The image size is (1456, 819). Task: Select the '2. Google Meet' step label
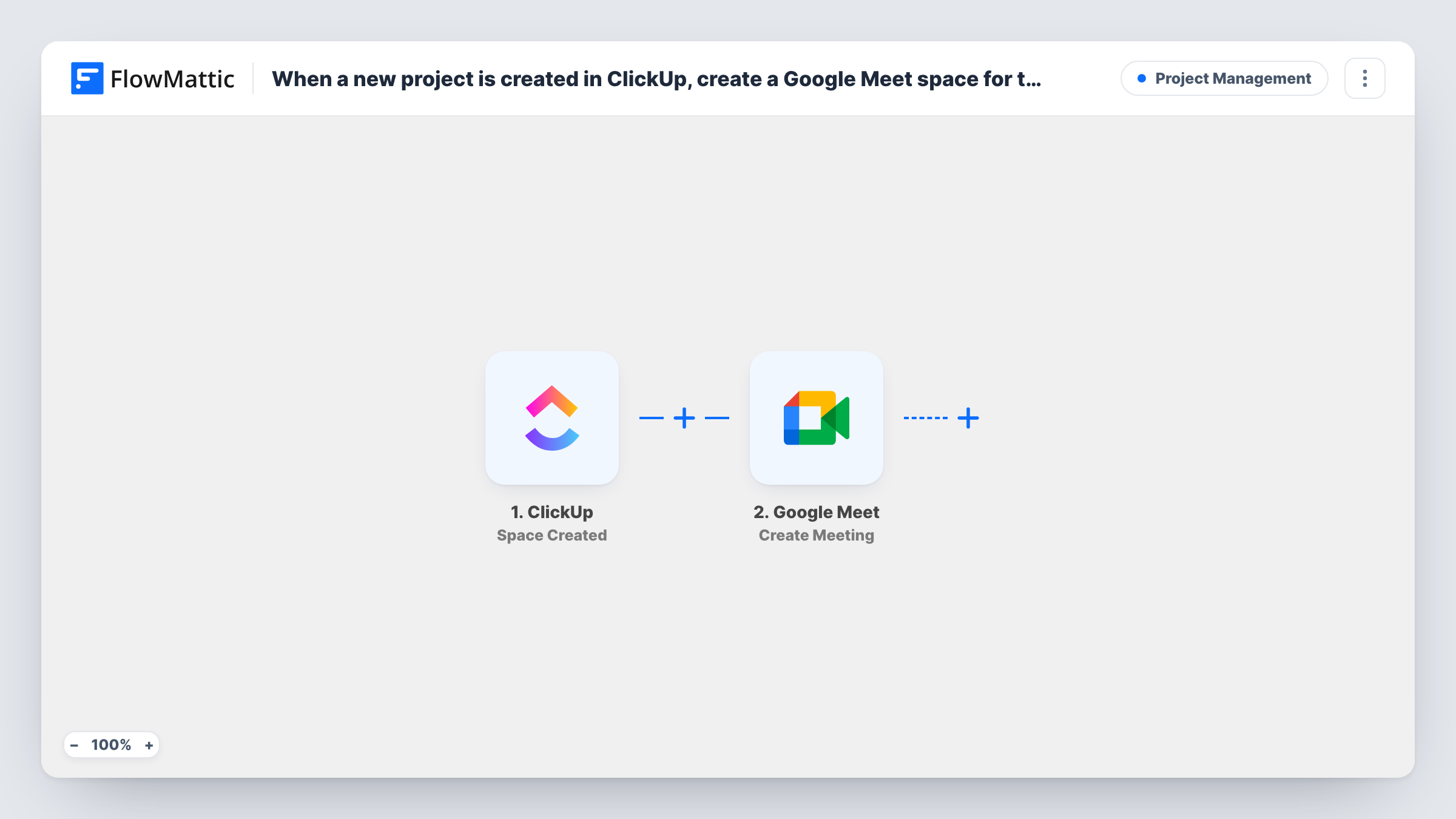pos(817,512)
